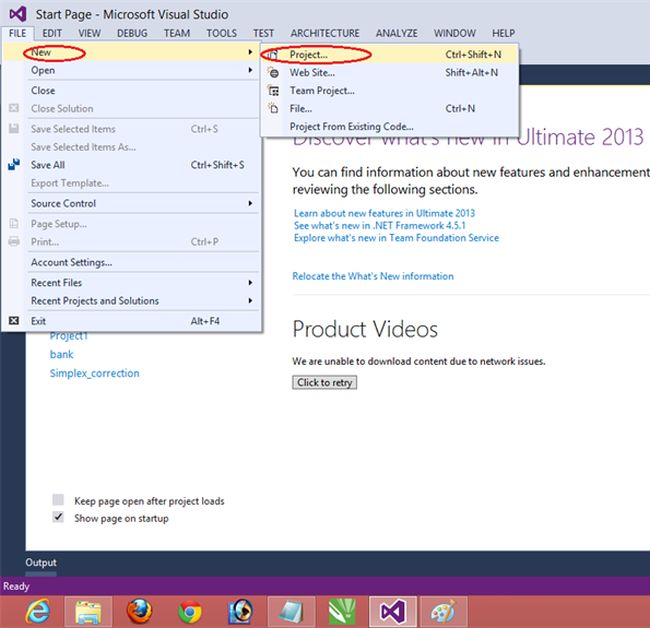Image resolution: width=650 pixels, height=628 pixels.
Task: Open Explore what's new in Team Foundation Service
Action: tap(396, 238)
